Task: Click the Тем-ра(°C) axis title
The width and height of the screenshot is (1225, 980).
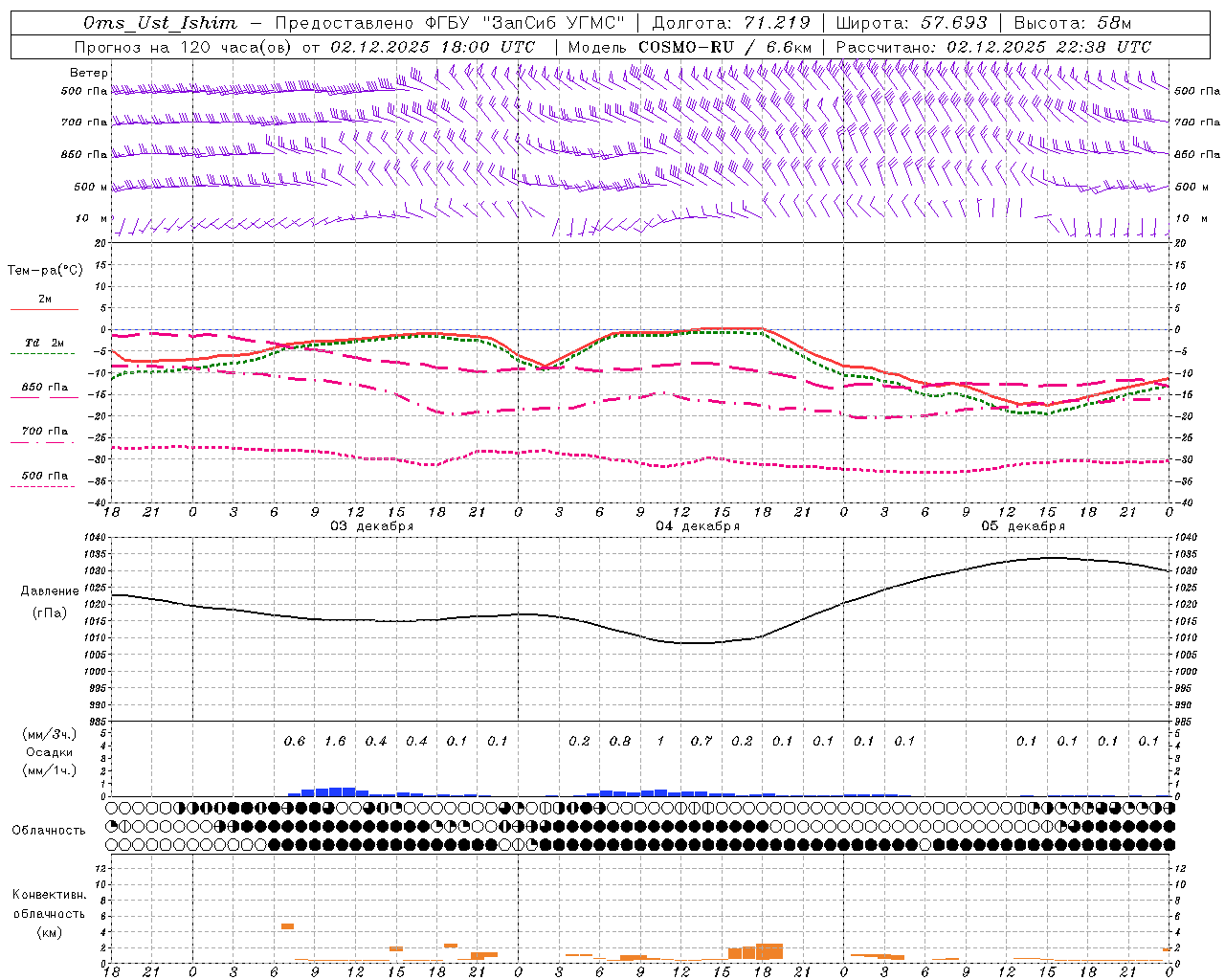Action: pyautogui.click(x=45, y=271)
